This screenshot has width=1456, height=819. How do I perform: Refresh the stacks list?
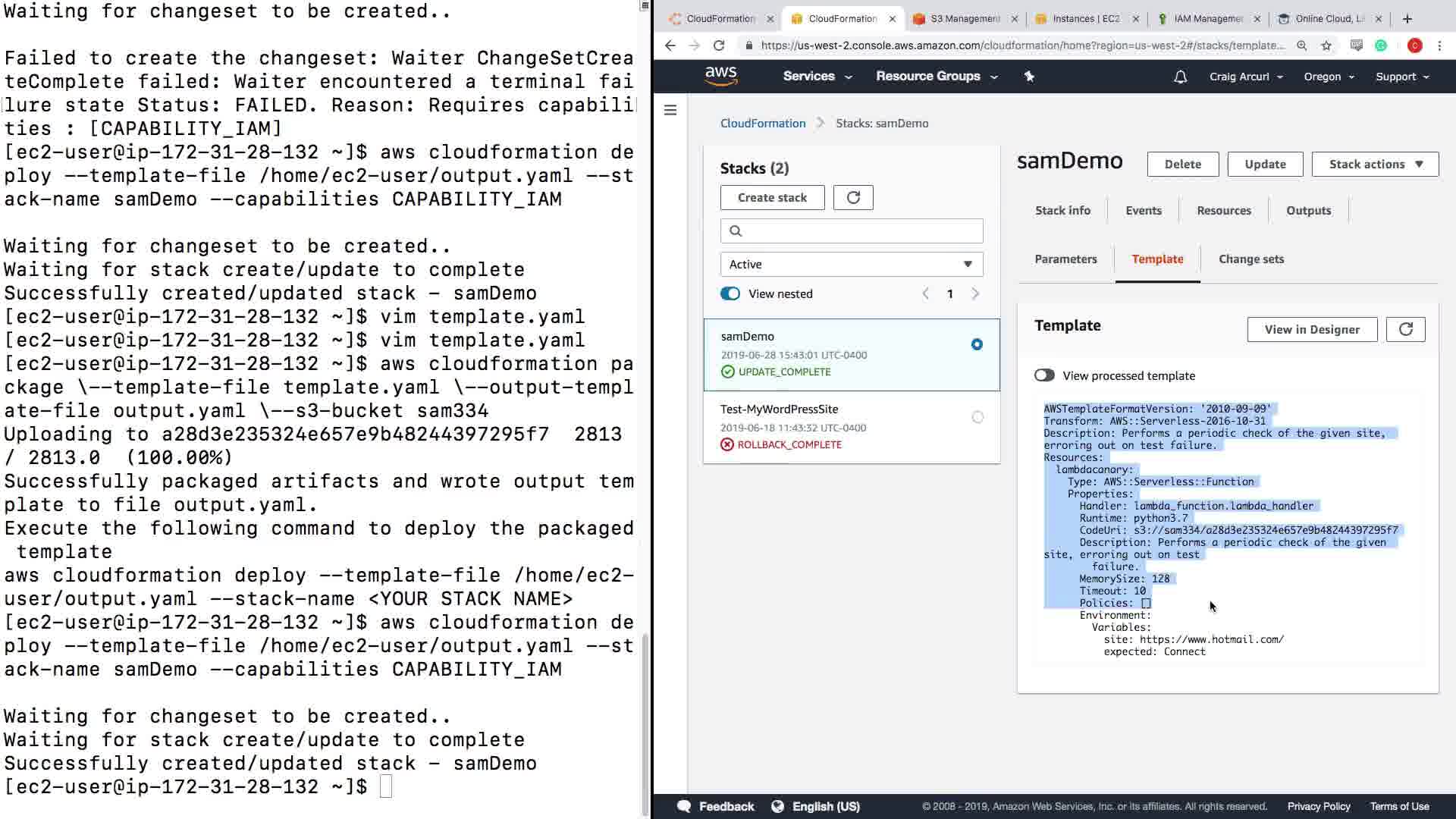853,197
